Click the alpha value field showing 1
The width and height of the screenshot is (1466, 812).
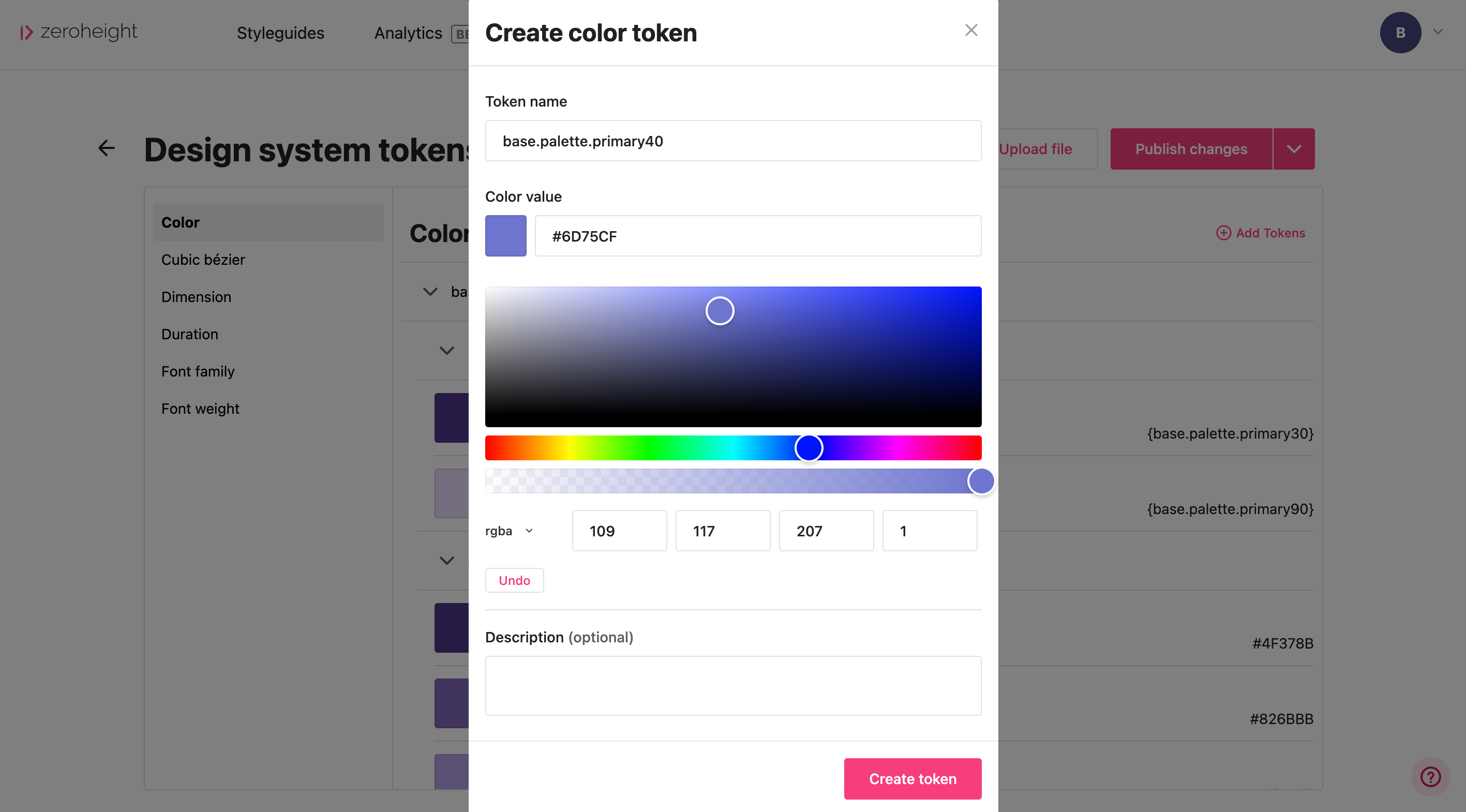tap(930, 531)
